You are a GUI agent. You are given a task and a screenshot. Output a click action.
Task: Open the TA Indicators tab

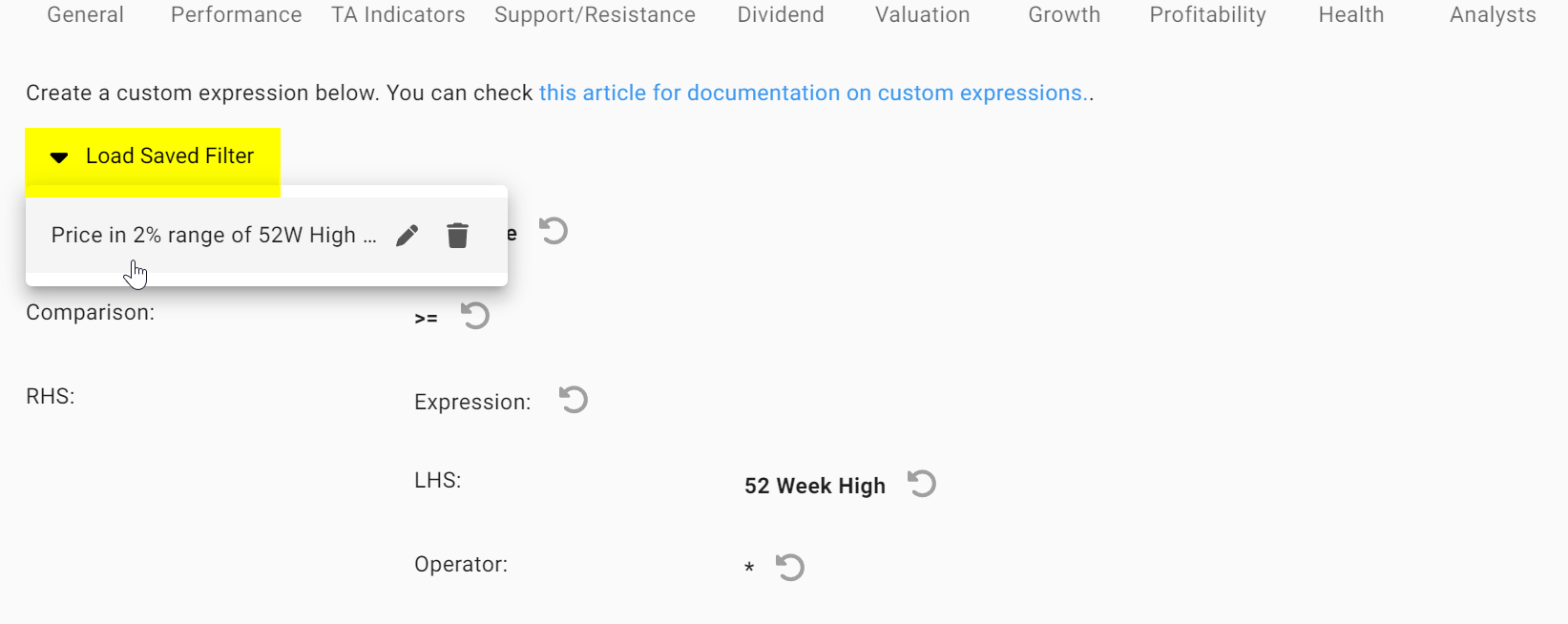tap(398, 15)
